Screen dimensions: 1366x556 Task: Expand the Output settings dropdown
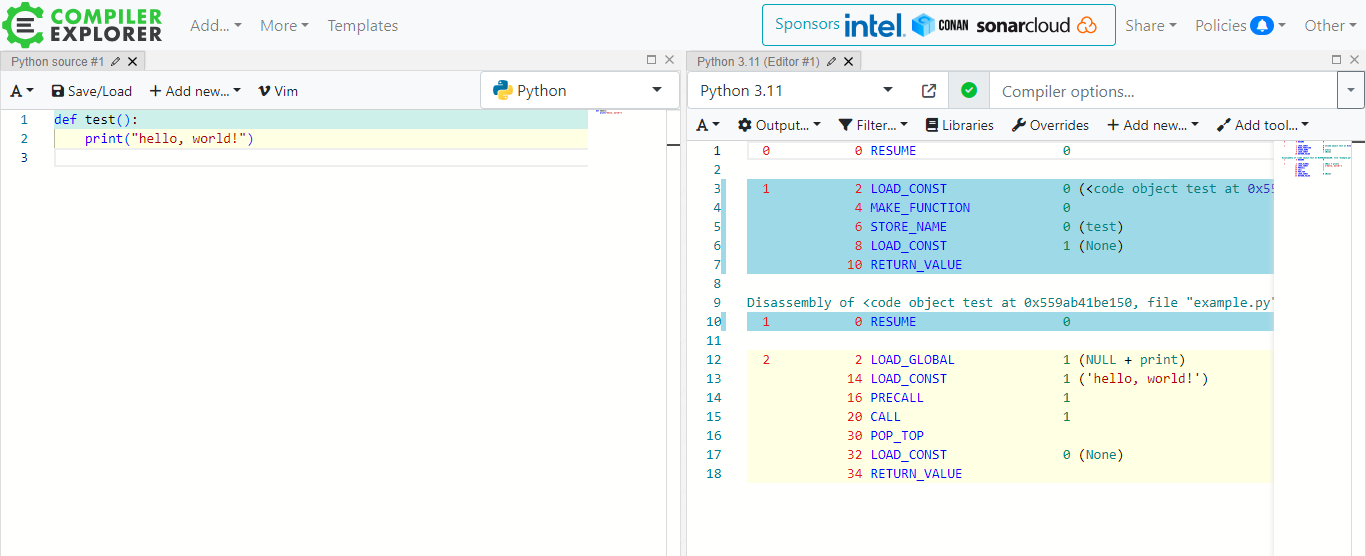coord(779,125)
